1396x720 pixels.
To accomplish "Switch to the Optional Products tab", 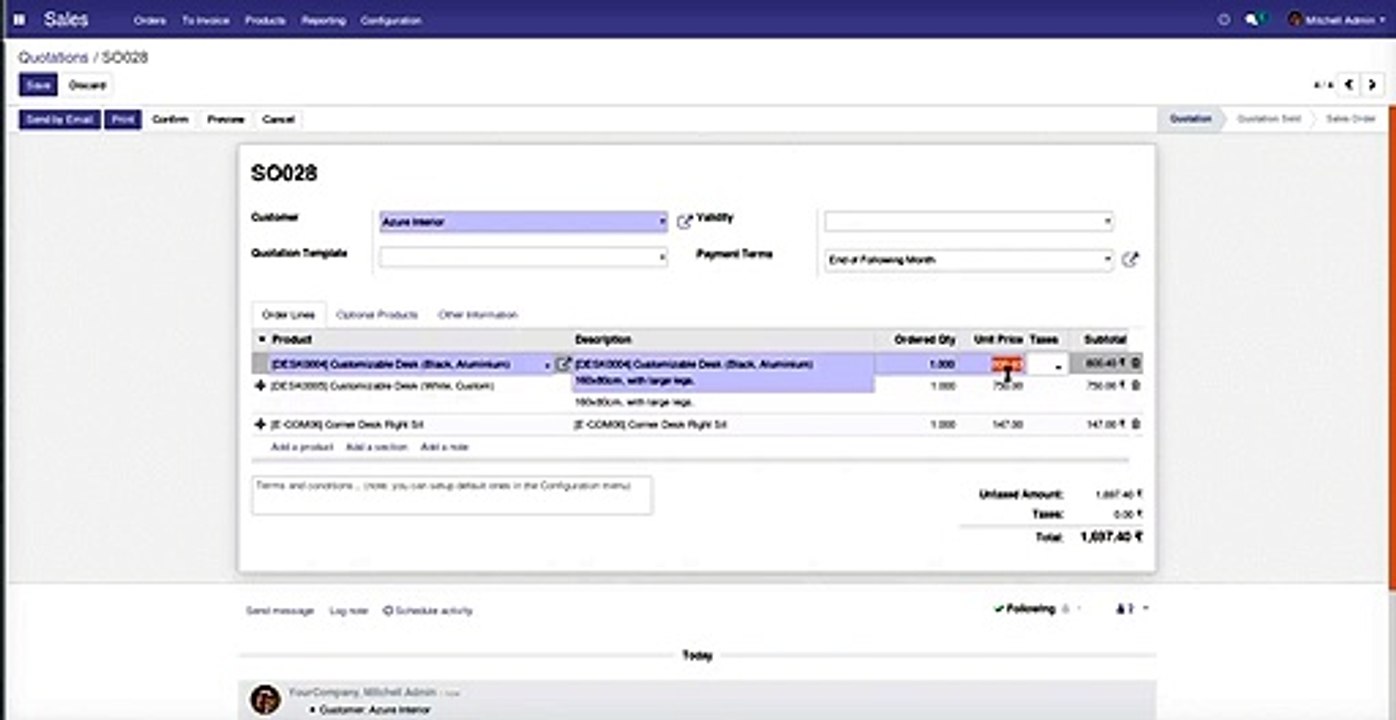I will [377, 314].
